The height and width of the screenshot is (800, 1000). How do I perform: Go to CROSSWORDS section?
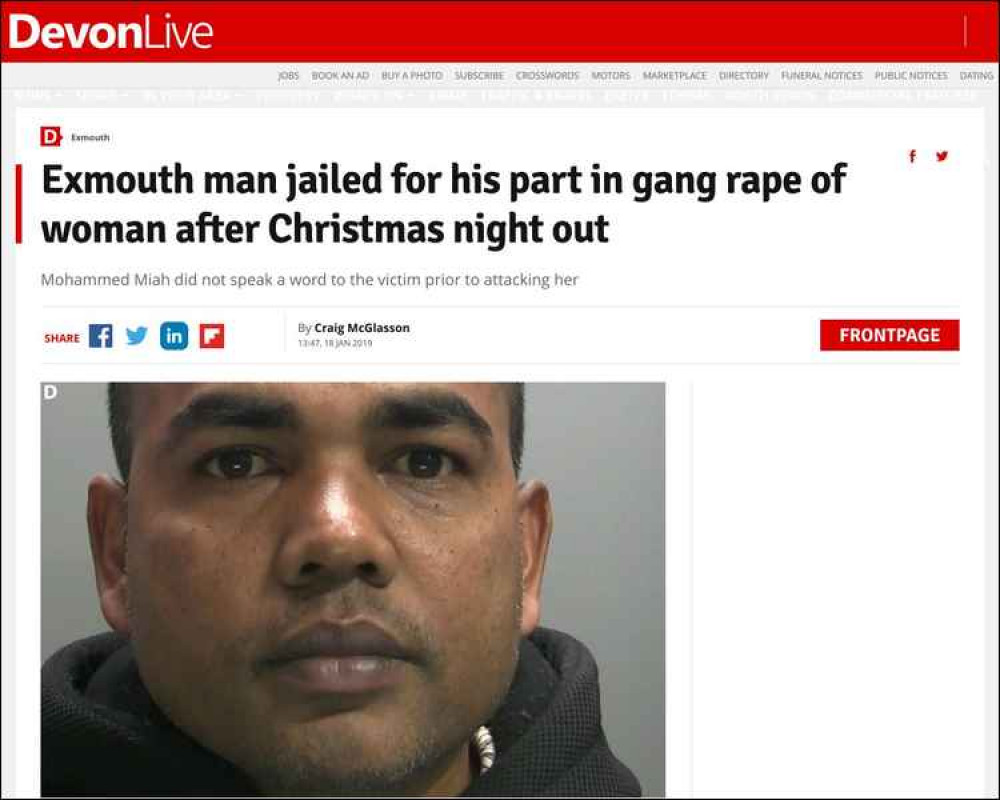(x=547, y=75)
